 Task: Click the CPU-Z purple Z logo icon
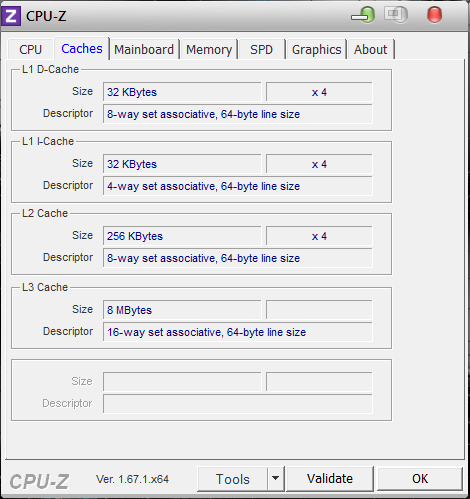point(11,16)
